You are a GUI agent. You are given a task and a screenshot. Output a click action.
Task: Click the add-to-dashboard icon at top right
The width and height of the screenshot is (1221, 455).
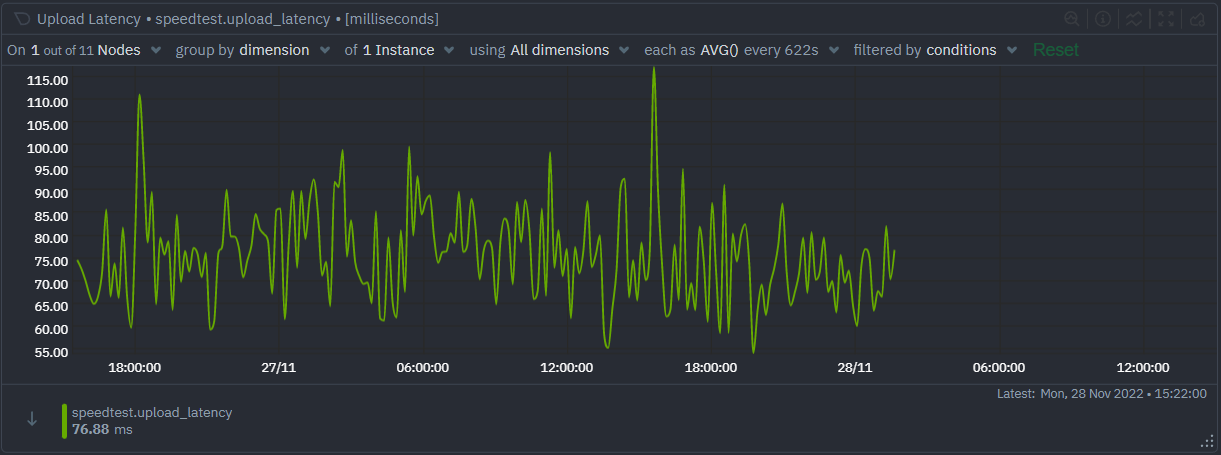pos(1196,19)
